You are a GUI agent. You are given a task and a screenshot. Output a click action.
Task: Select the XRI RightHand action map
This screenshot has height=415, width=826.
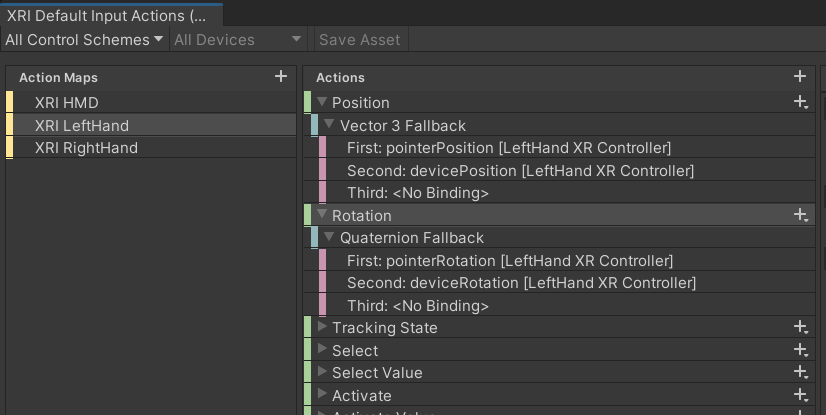86,148
